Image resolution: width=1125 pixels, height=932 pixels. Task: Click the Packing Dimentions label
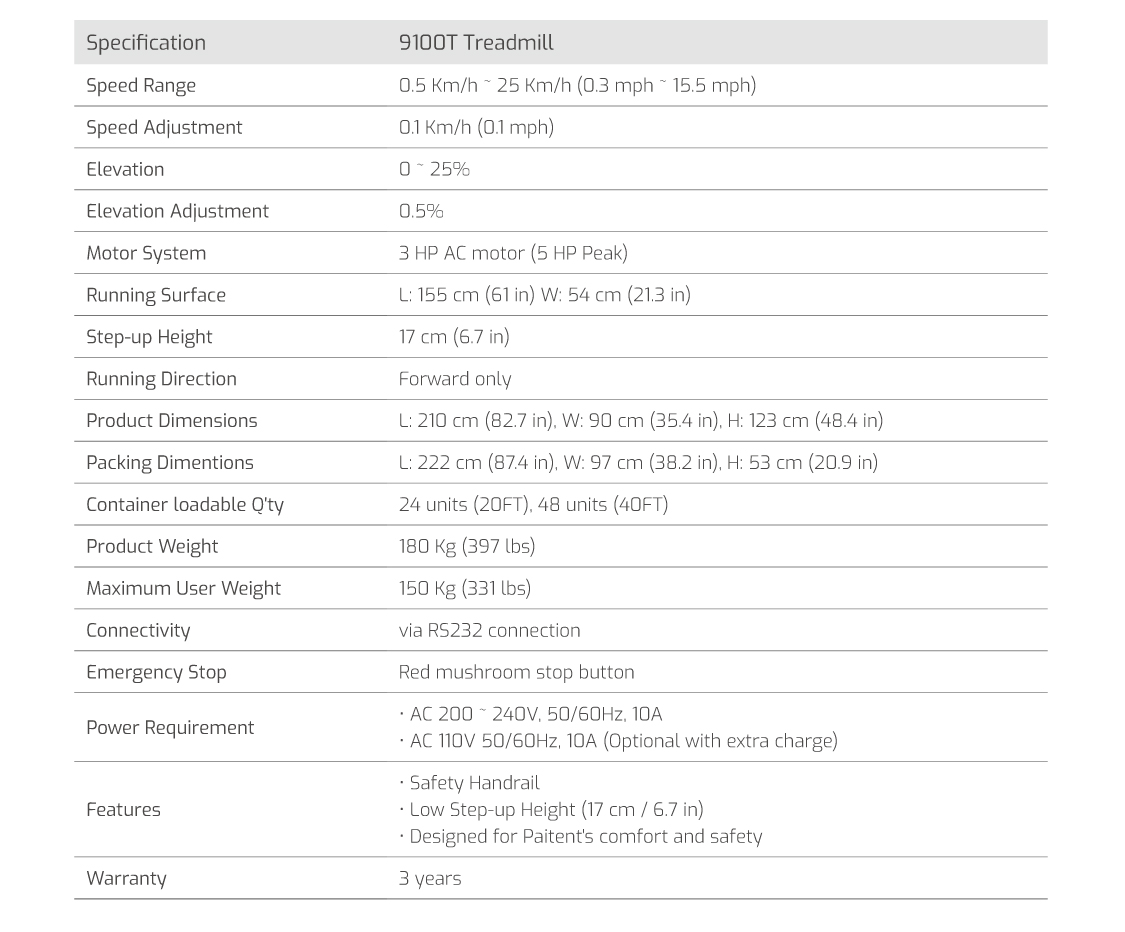click(x=170, y=463)
